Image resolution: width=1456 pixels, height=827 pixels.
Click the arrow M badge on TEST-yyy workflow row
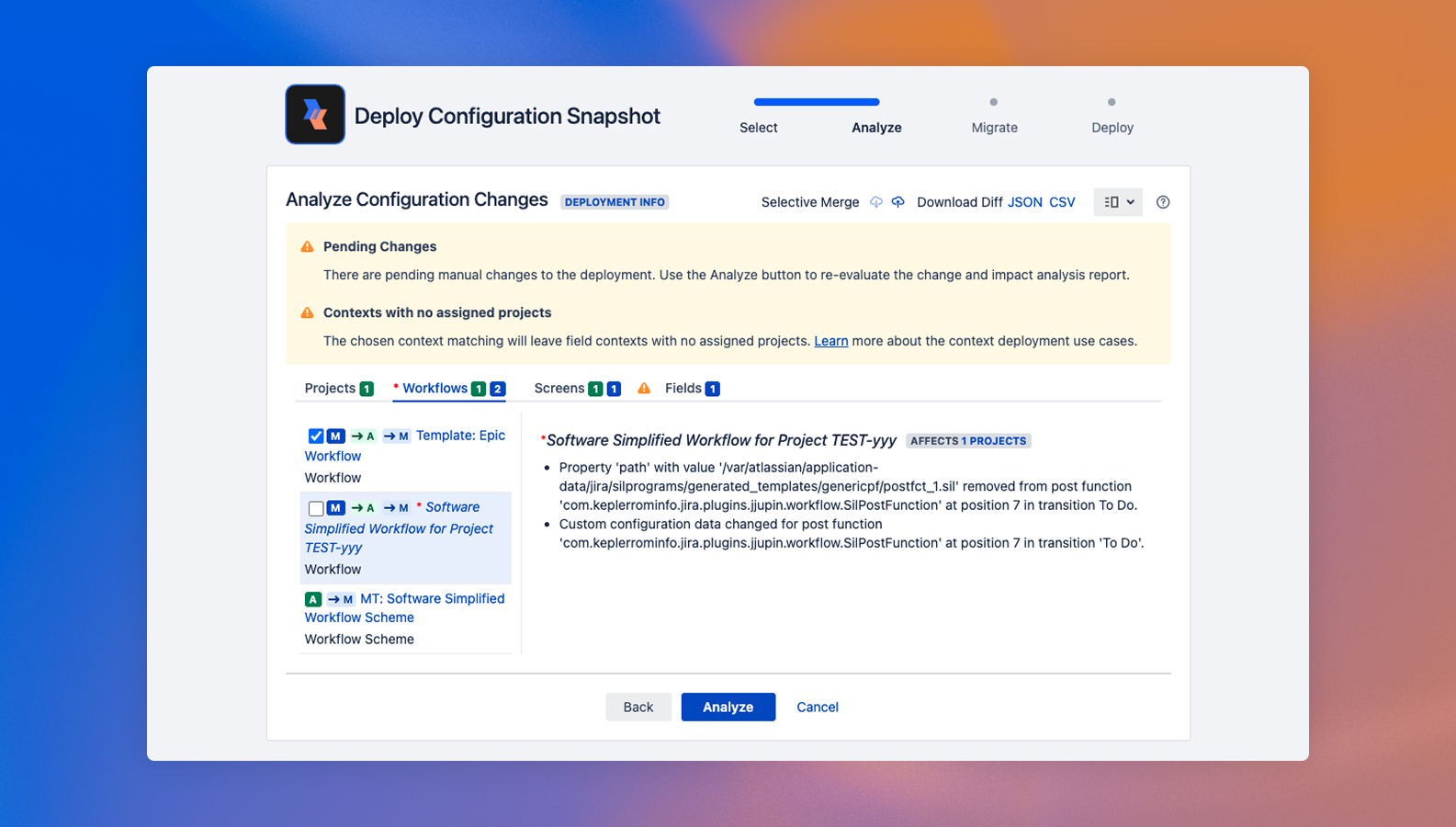(x=396, y=507)
